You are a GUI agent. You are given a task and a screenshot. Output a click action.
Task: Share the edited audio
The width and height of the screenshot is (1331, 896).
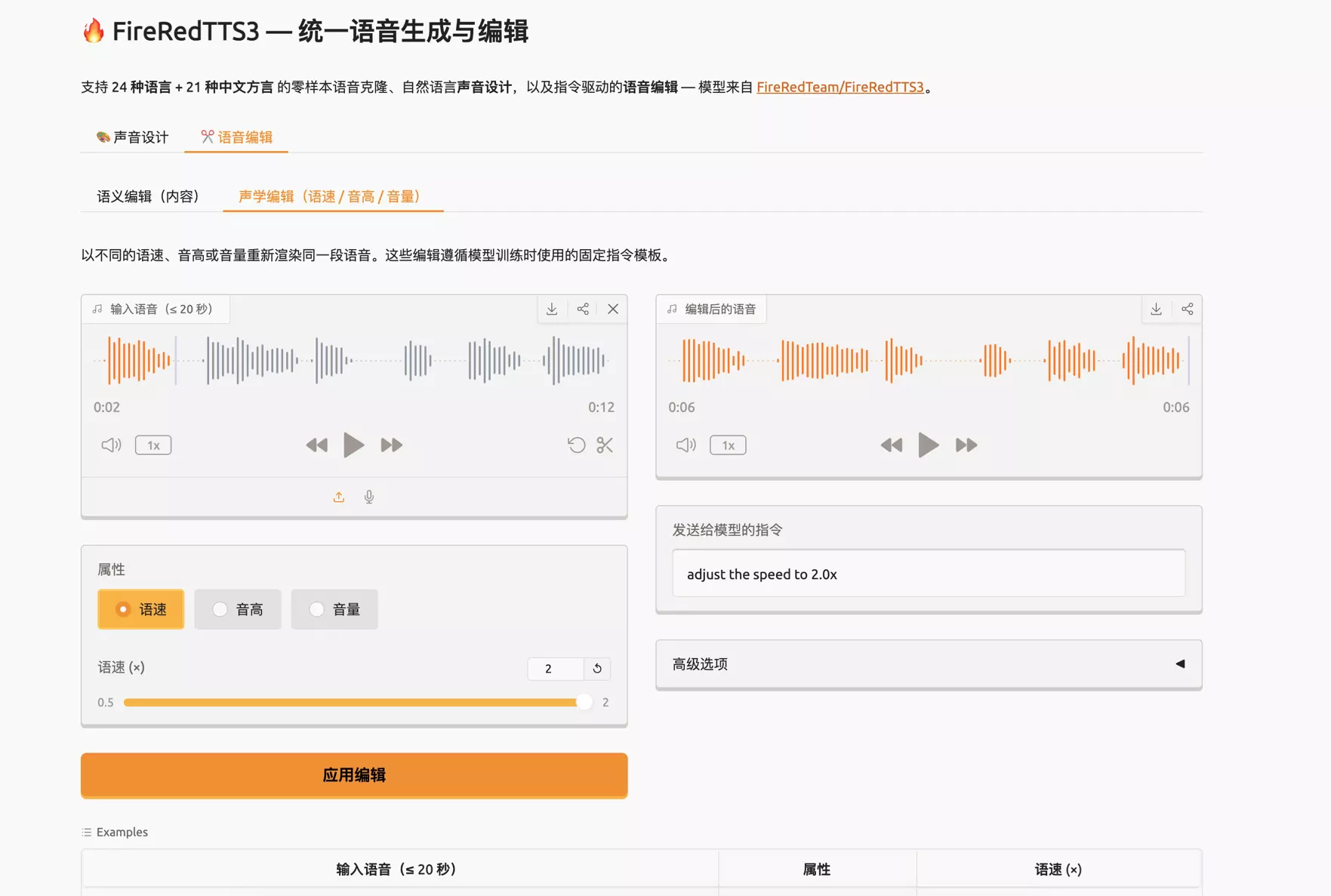point(1187,309)
